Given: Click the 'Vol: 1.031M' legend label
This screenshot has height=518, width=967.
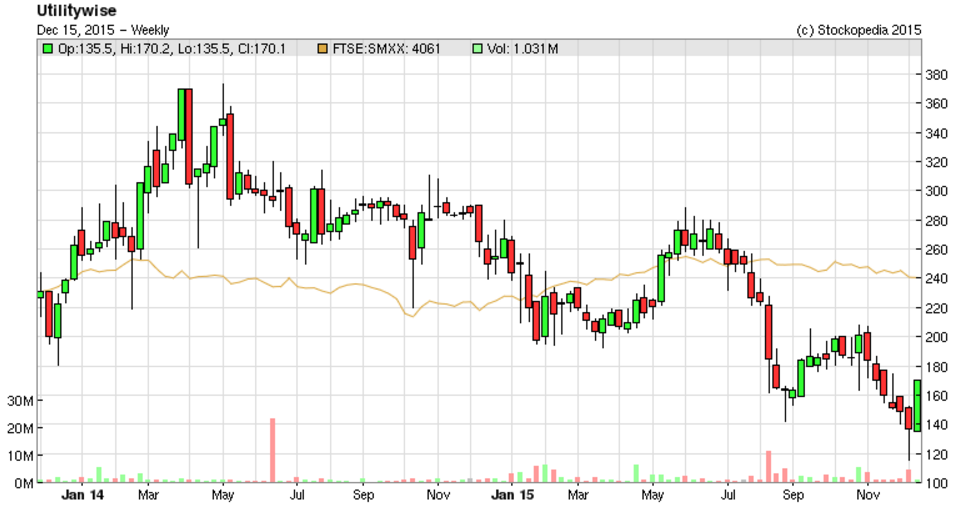Looking at the screenshot, I should coord(522,48).
